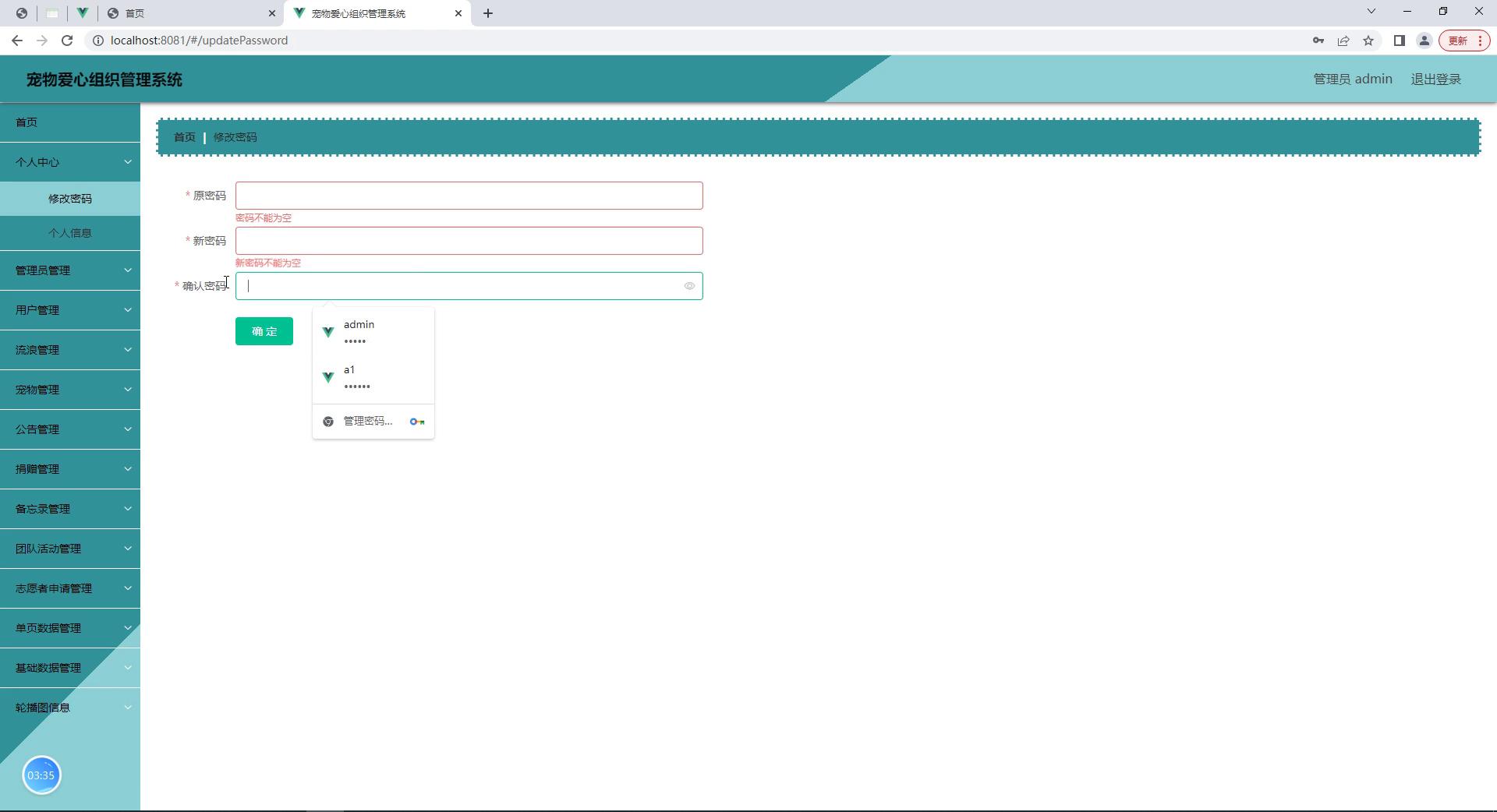Expand 团队活动管理 menu
1497x812 pixels.
[x=70, y=549]
